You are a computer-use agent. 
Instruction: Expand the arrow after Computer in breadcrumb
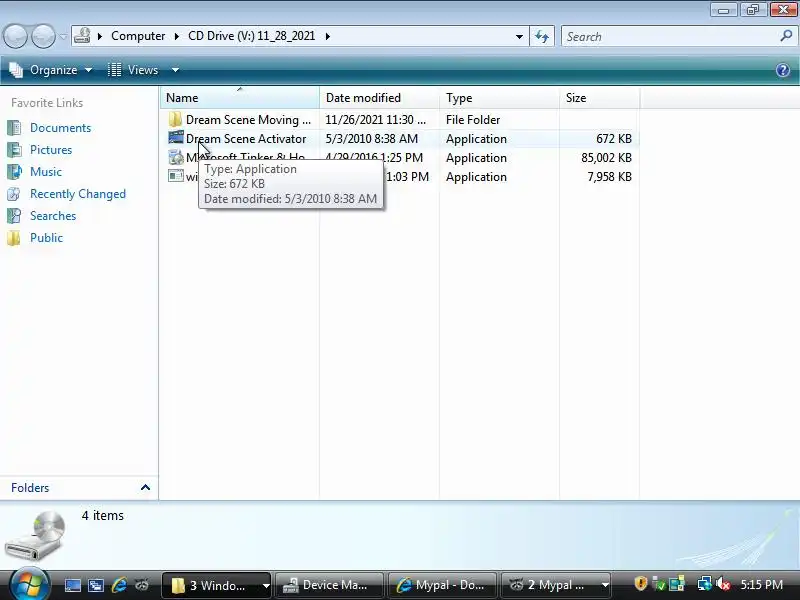[177, 36]
